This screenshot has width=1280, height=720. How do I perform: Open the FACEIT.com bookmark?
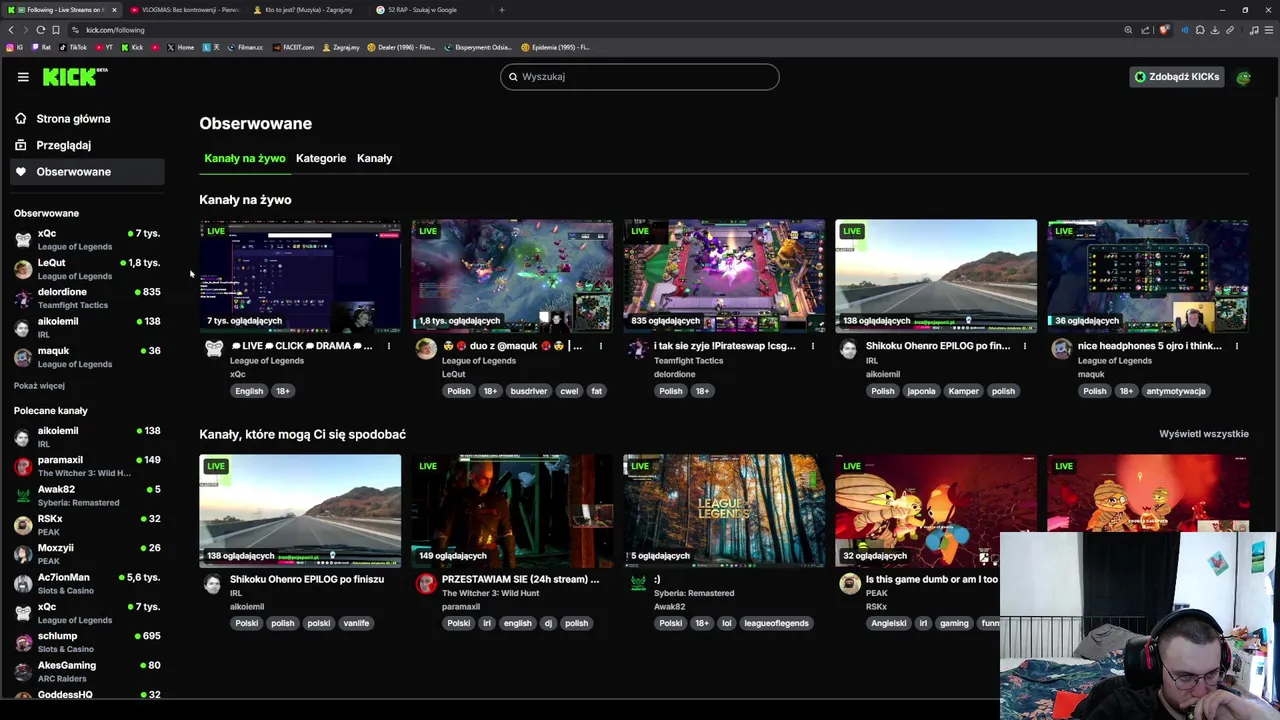click(293, 47)
